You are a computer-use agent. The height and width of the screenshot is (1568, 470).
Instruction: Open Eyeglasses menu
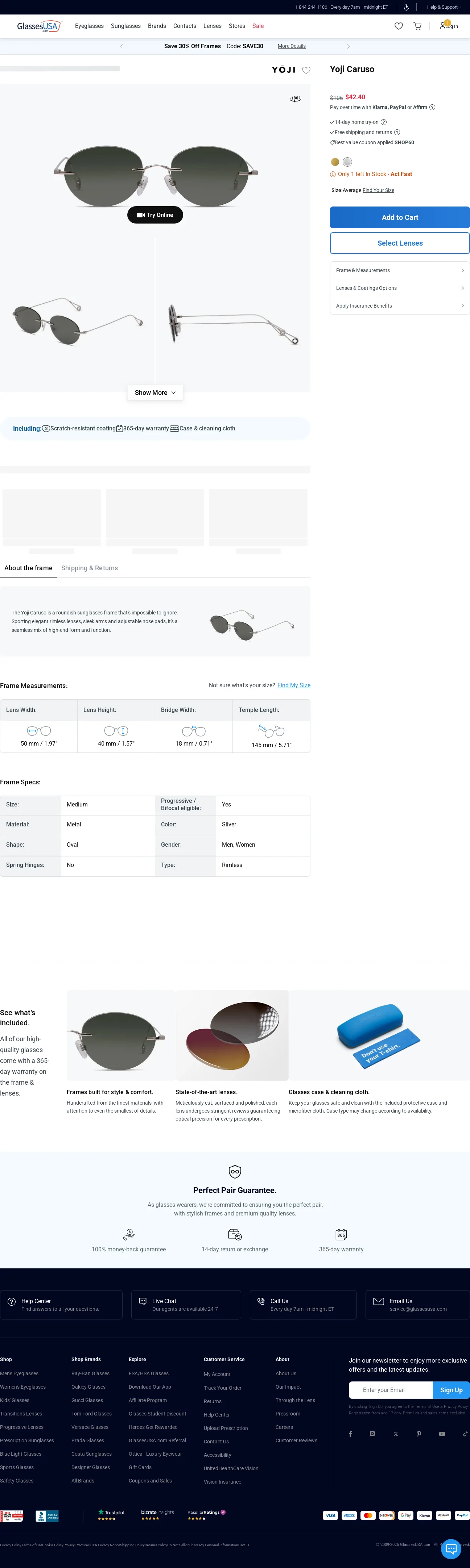point(89,26)
